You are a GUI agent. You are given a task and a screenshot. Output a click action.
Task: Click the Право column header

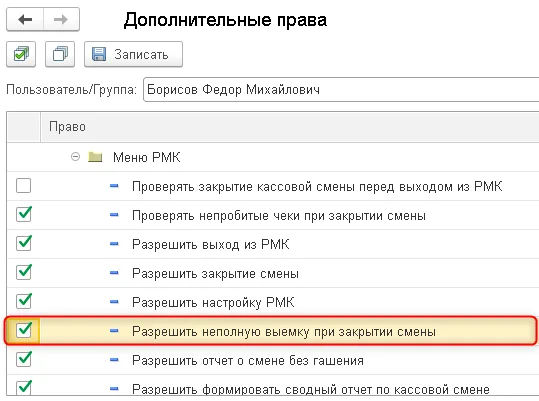[x=290, y=126]
